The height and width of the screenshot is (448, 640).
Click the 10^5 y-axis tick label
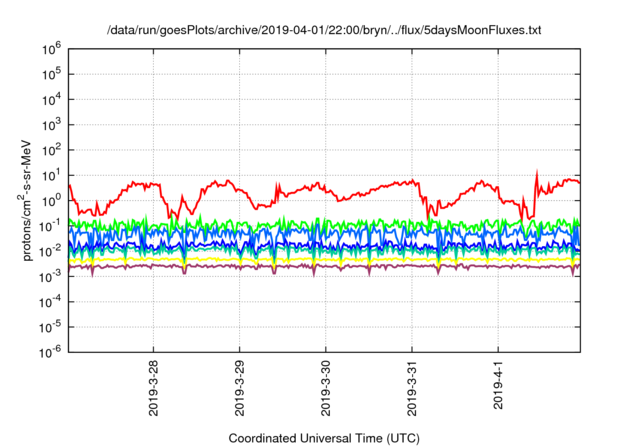click(51, 74)
